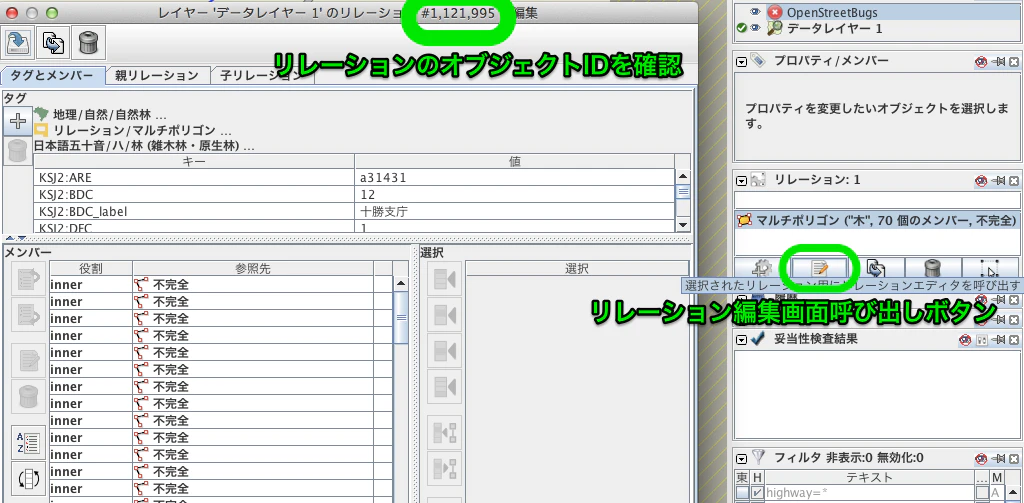This screenshot has width=1024, height=503.
Task: Click the AZ sort members button
Action: [x=28, y=442]
